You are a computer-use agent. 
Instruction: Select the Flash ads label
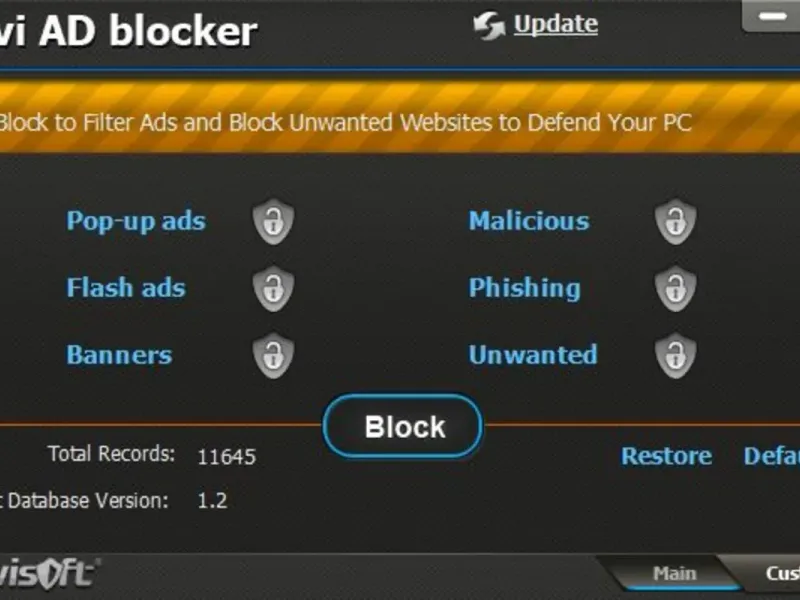pyautogui.click(x=126, y=288)
